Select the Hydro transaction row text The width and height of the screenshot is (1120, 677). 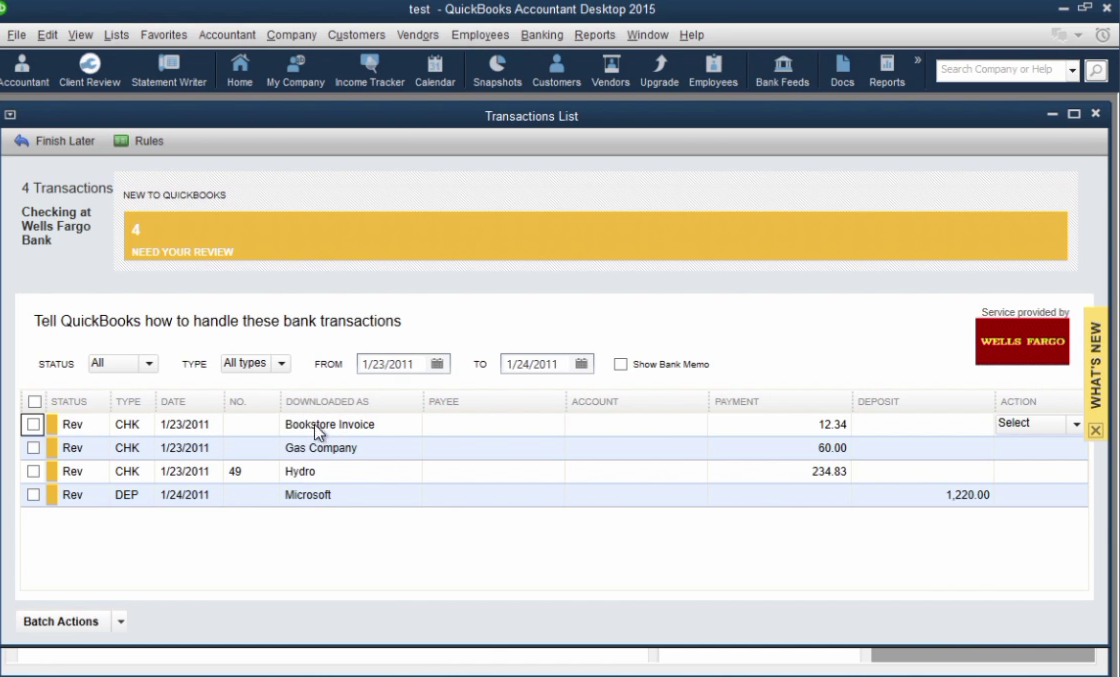coord(300,471)
